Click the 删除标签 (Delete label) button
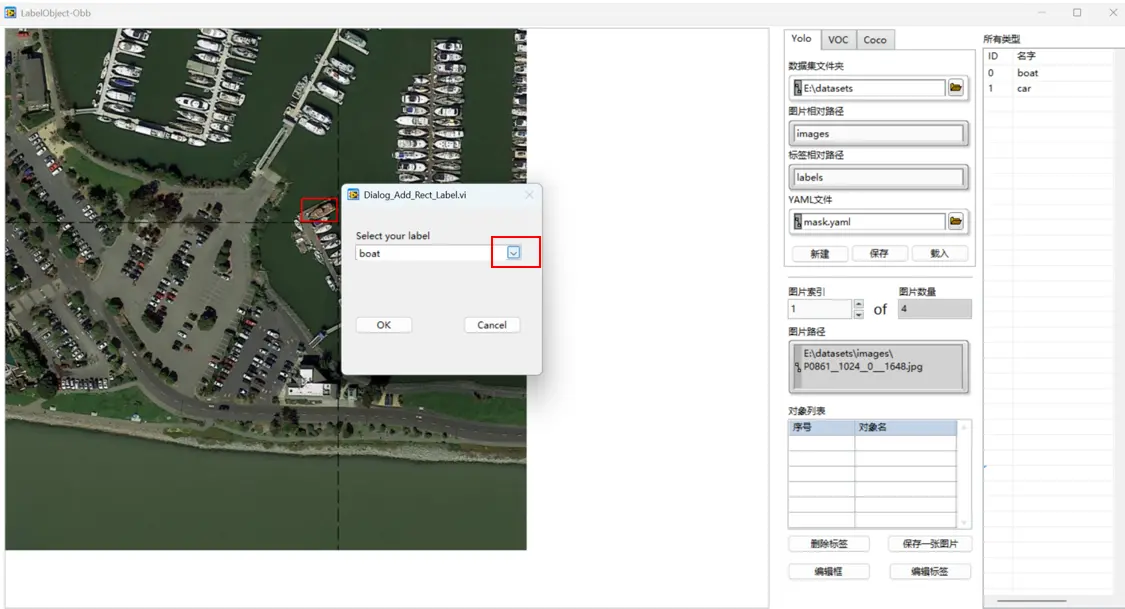Image resolution: width=1125 pixels, height=609 pixels. [828, 544]
